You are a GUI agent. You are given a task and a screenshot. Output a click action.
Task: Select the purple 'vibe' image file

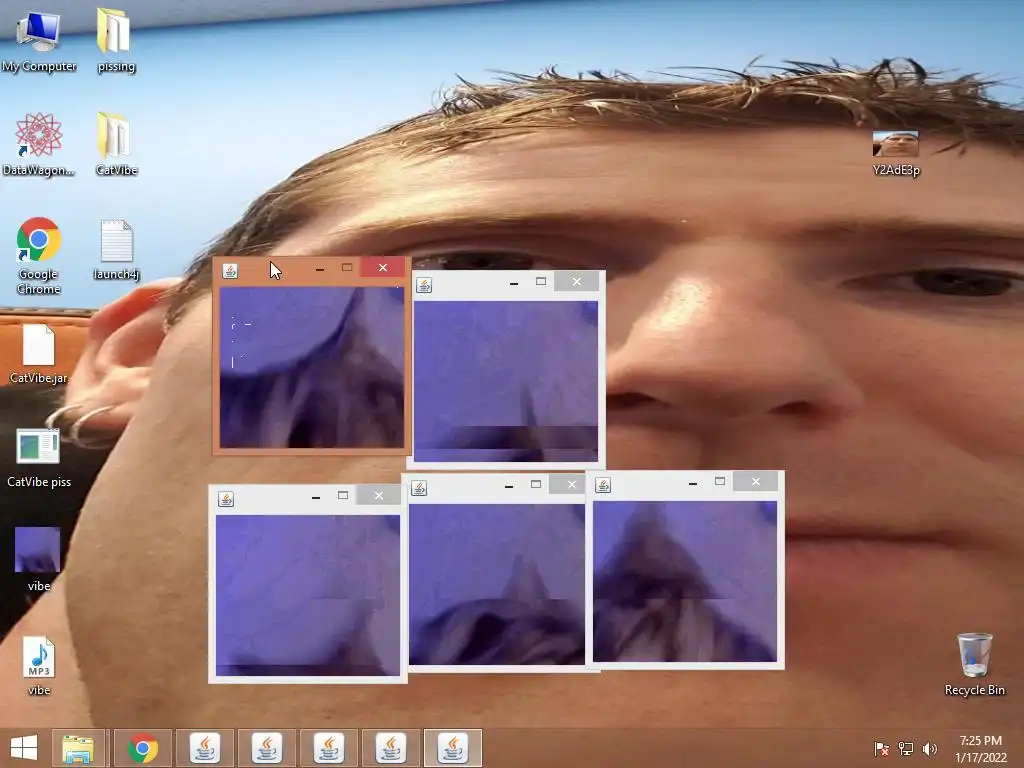click(x=38, y=559)
